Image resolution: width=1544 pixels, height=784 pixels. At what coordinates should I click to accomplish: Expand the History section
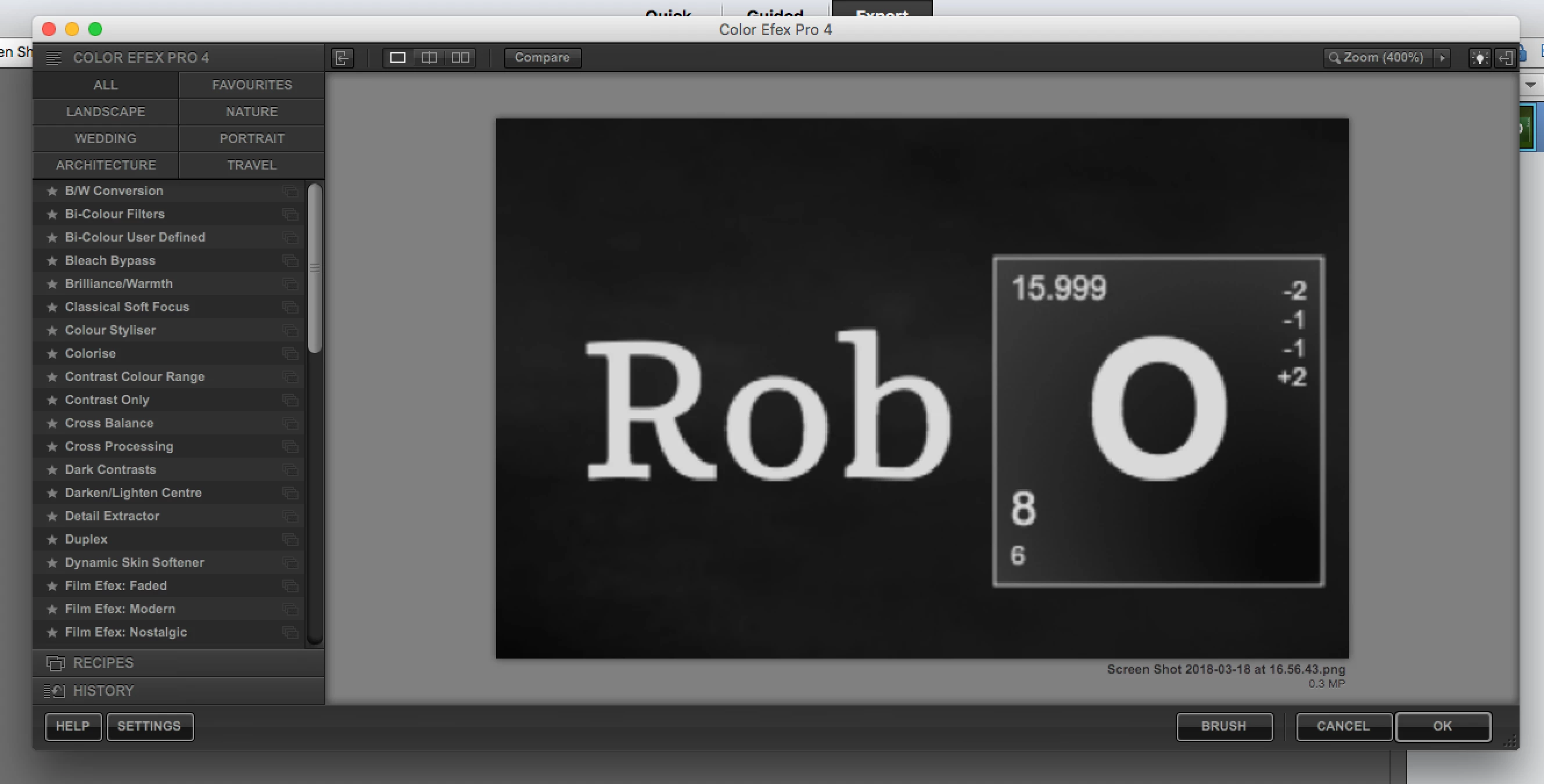[x=103, y=691]
